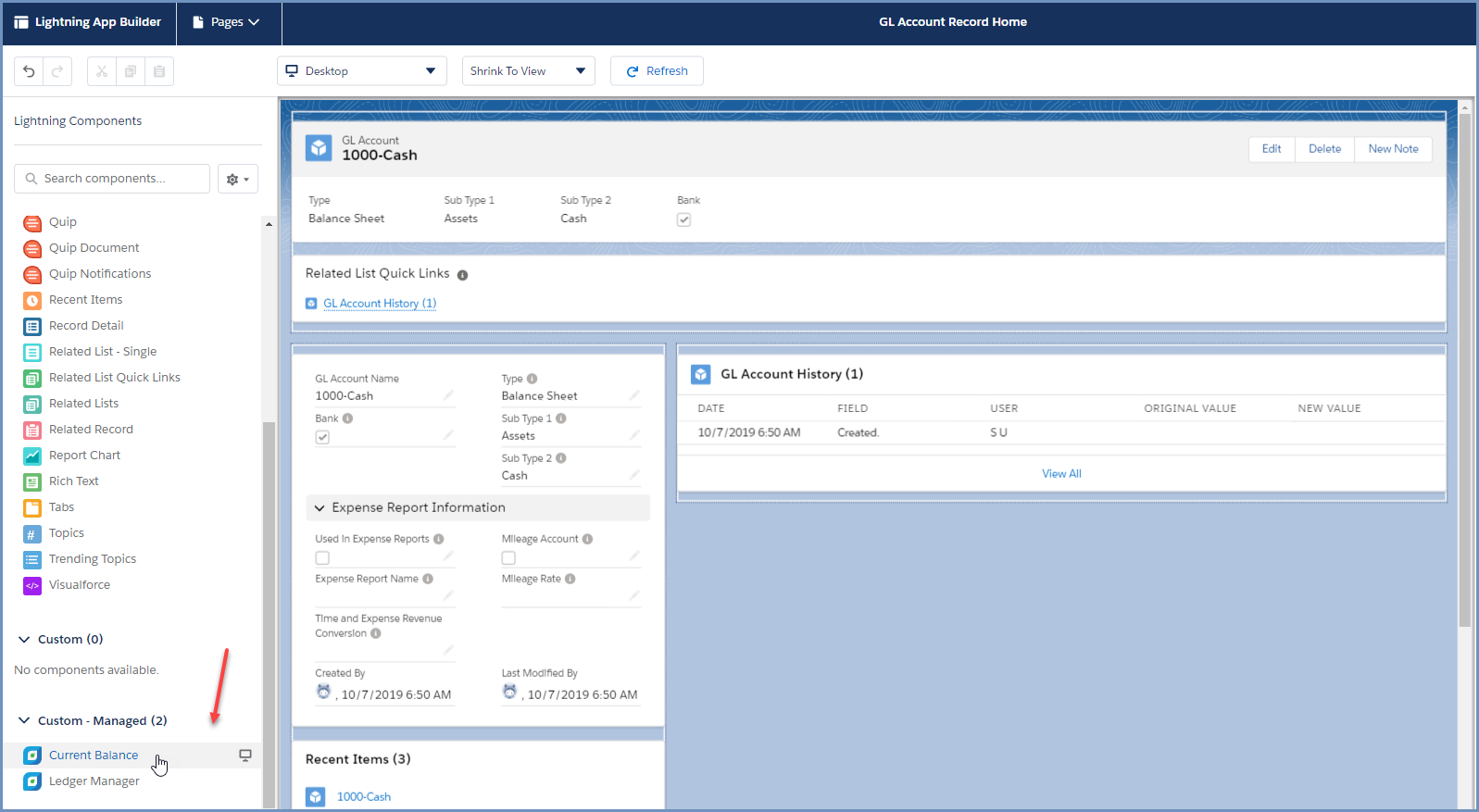This screenshot has height=812, width=1479.
Task: Click the ORIGINAL VALUE column header
Action: (1190, 408)
